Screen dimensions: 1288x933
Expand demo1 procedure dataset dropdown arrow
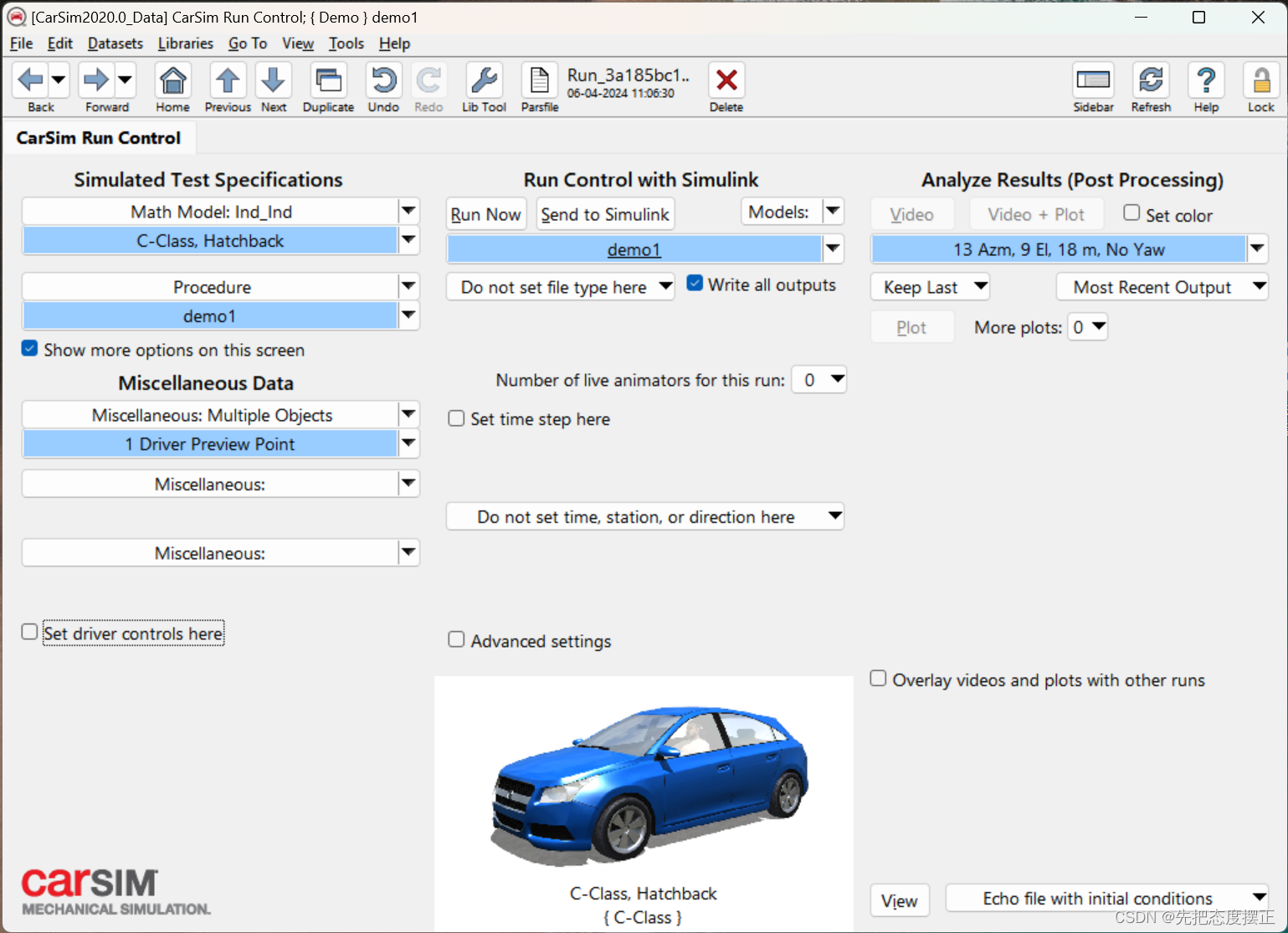point(408,316)
